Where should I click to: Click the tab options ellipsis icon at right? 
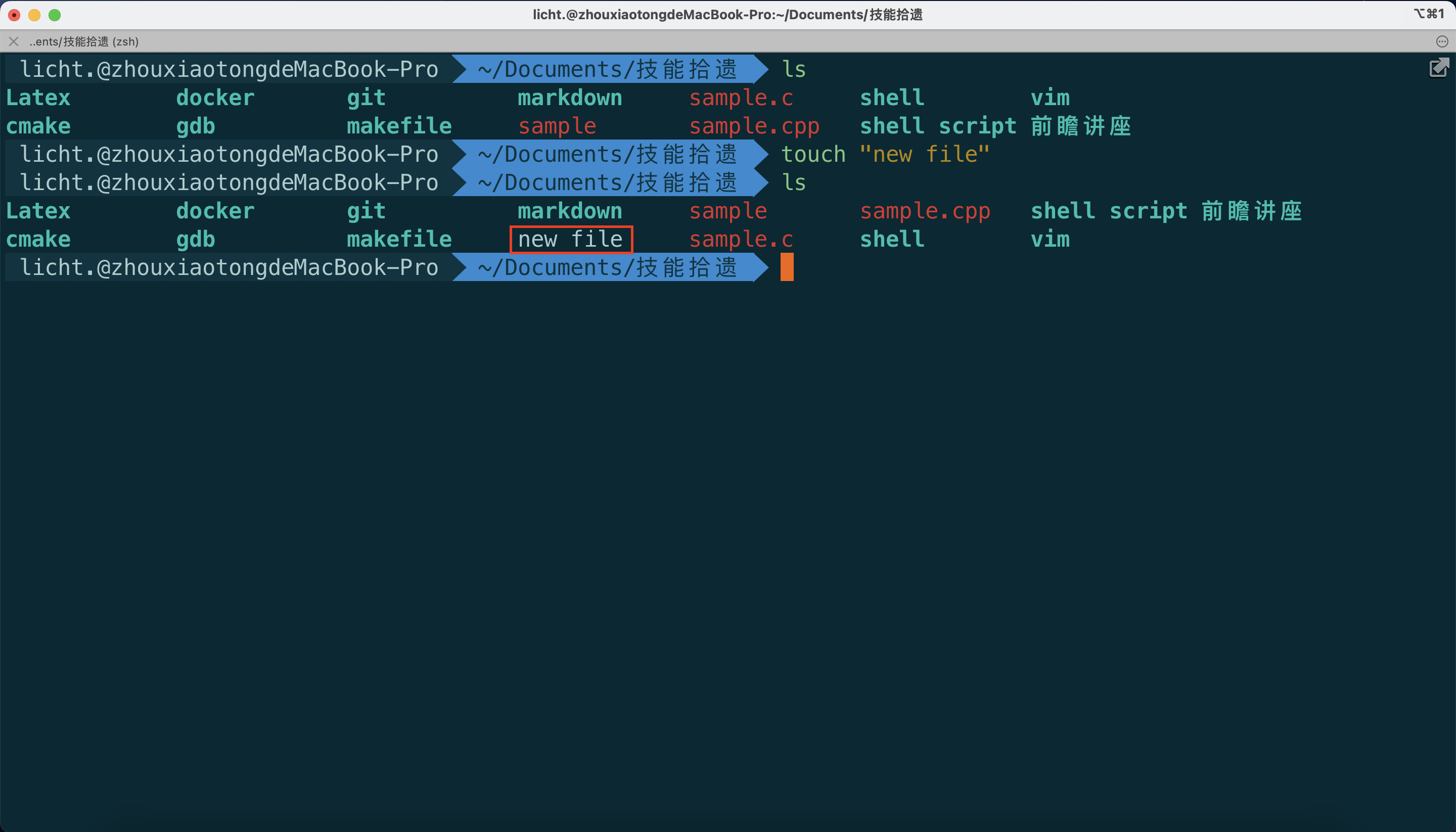point(1442,41)
